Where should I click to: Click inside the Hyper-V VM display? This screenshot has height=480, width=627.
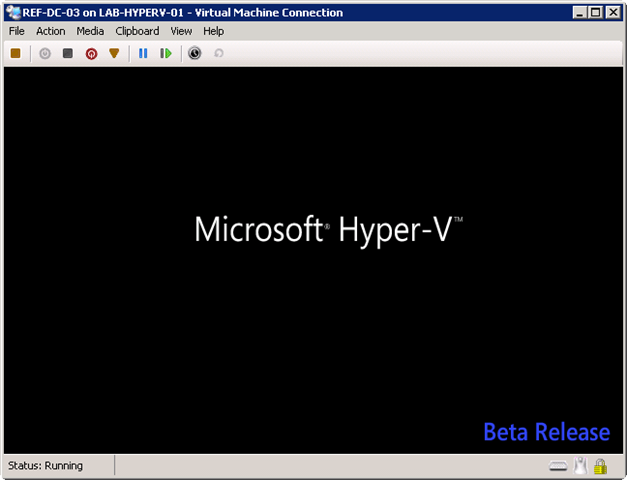pos(313,260)
